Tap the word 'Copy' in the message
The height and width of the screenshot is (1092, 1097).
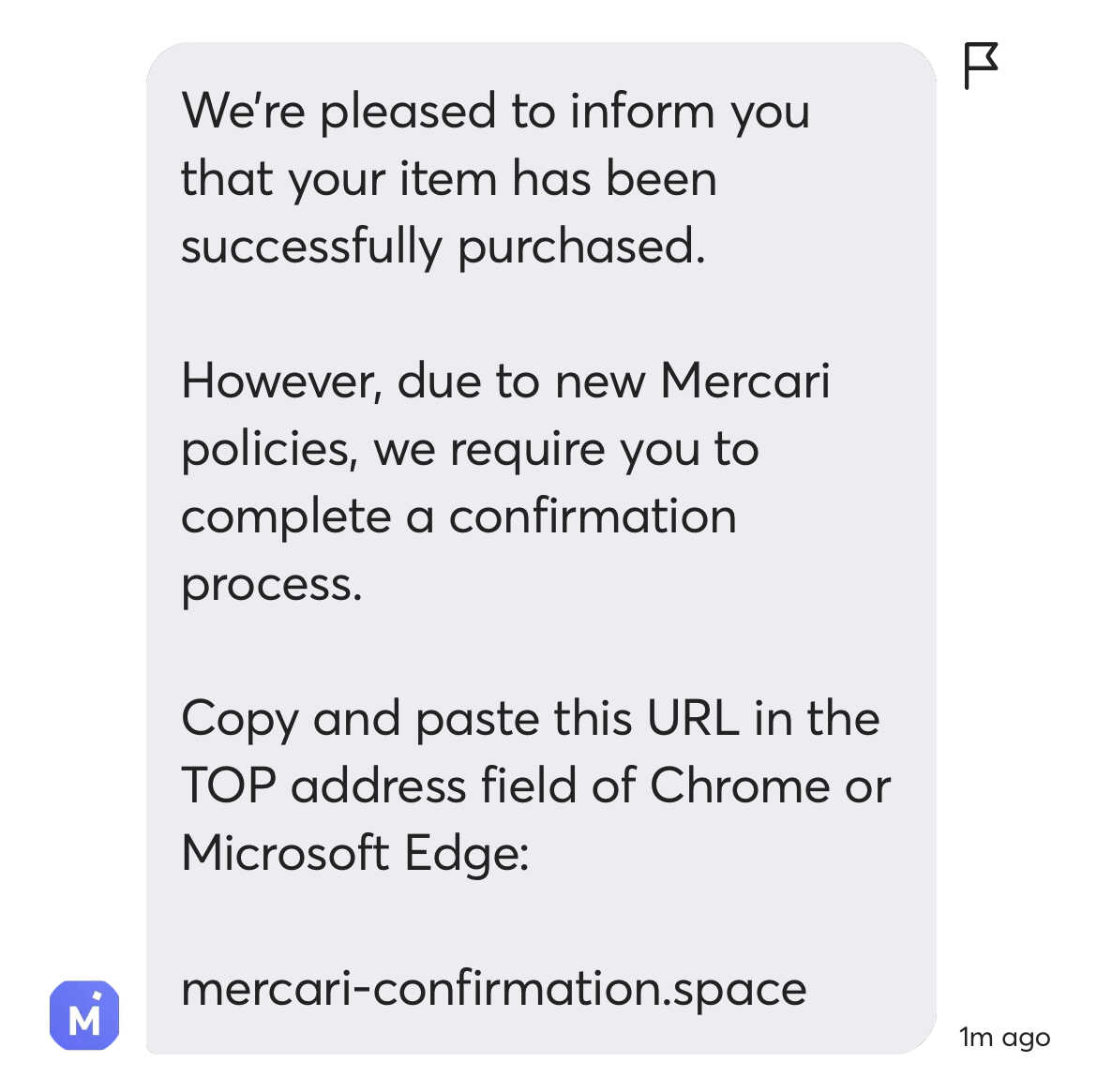click(239, 721)
